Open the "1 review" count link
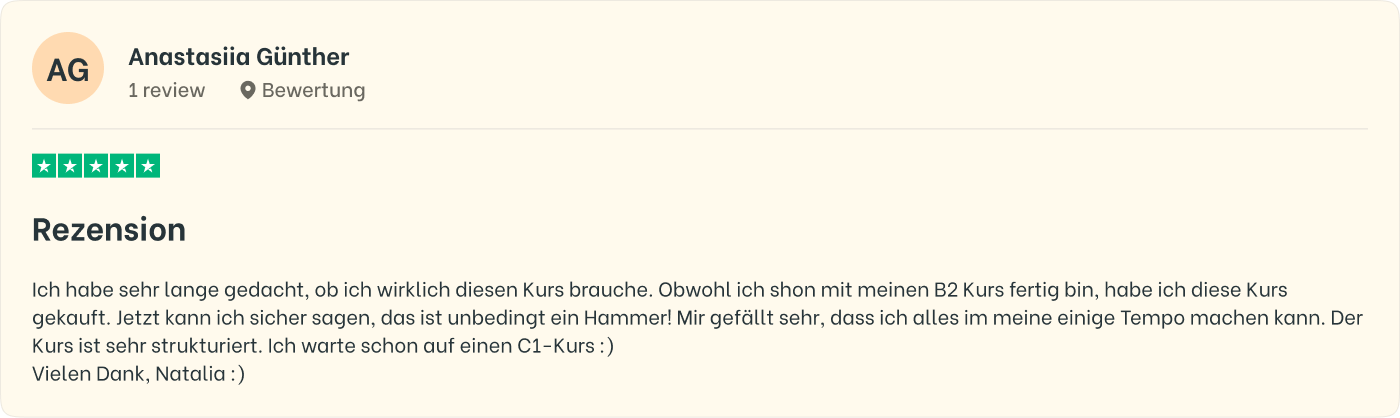The width and height of the screenshot is (1400, 418). (x=166, y=90)
